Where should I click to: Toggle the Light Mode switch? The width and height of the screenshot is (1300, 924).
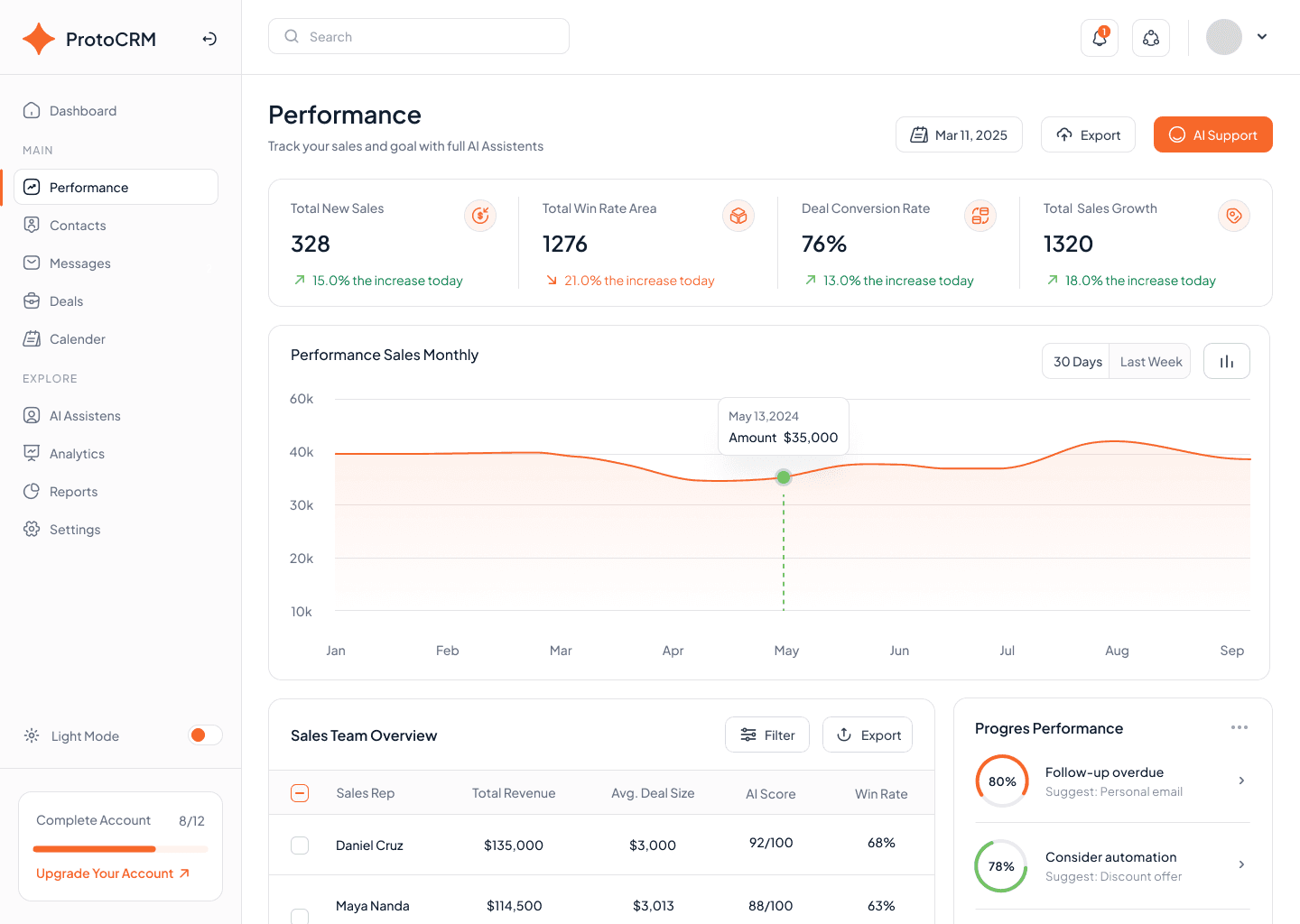tap(205, 735)
